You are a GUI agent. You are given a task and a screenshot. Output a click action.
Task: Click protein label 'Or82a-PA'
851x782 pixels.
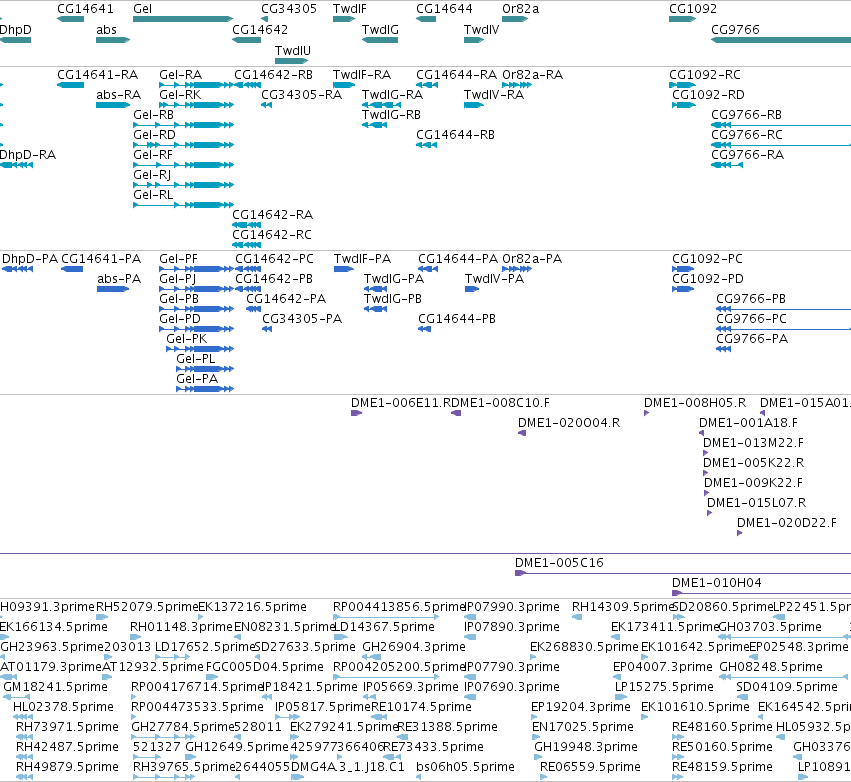click(532, 259)
